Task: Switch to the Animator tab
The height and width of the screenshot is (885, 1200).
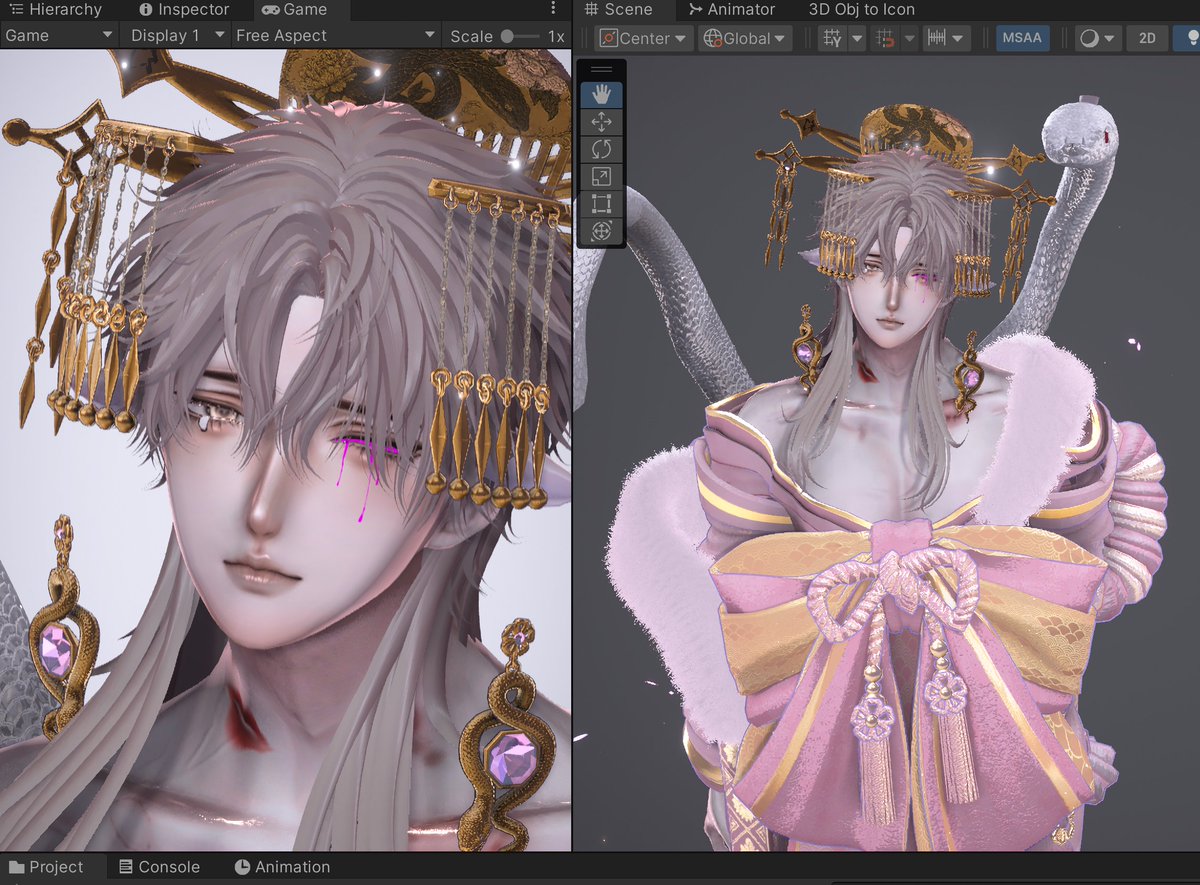Action: pos(732,10)
